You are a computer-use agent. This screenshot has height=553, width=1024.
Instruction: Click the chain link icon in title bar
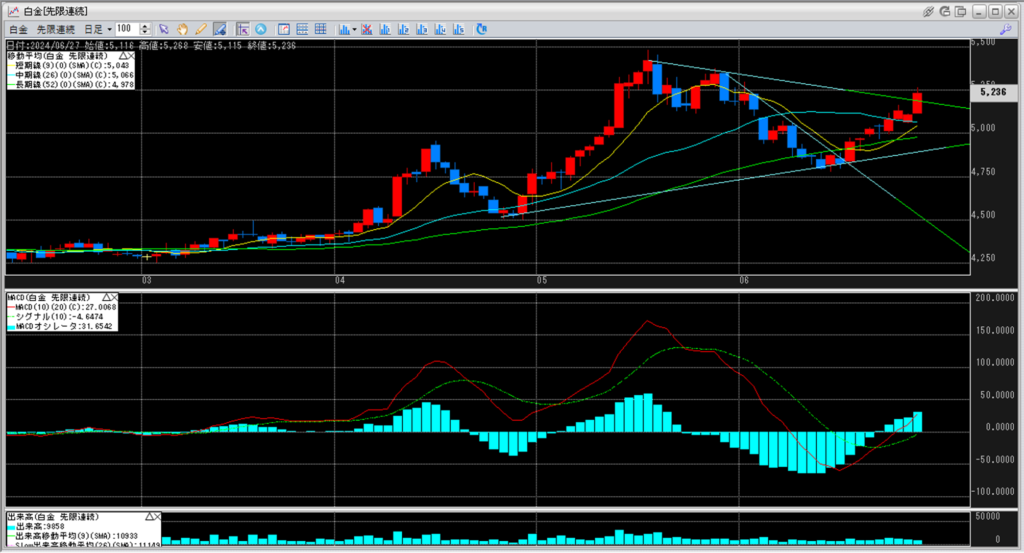pos(929,11)
